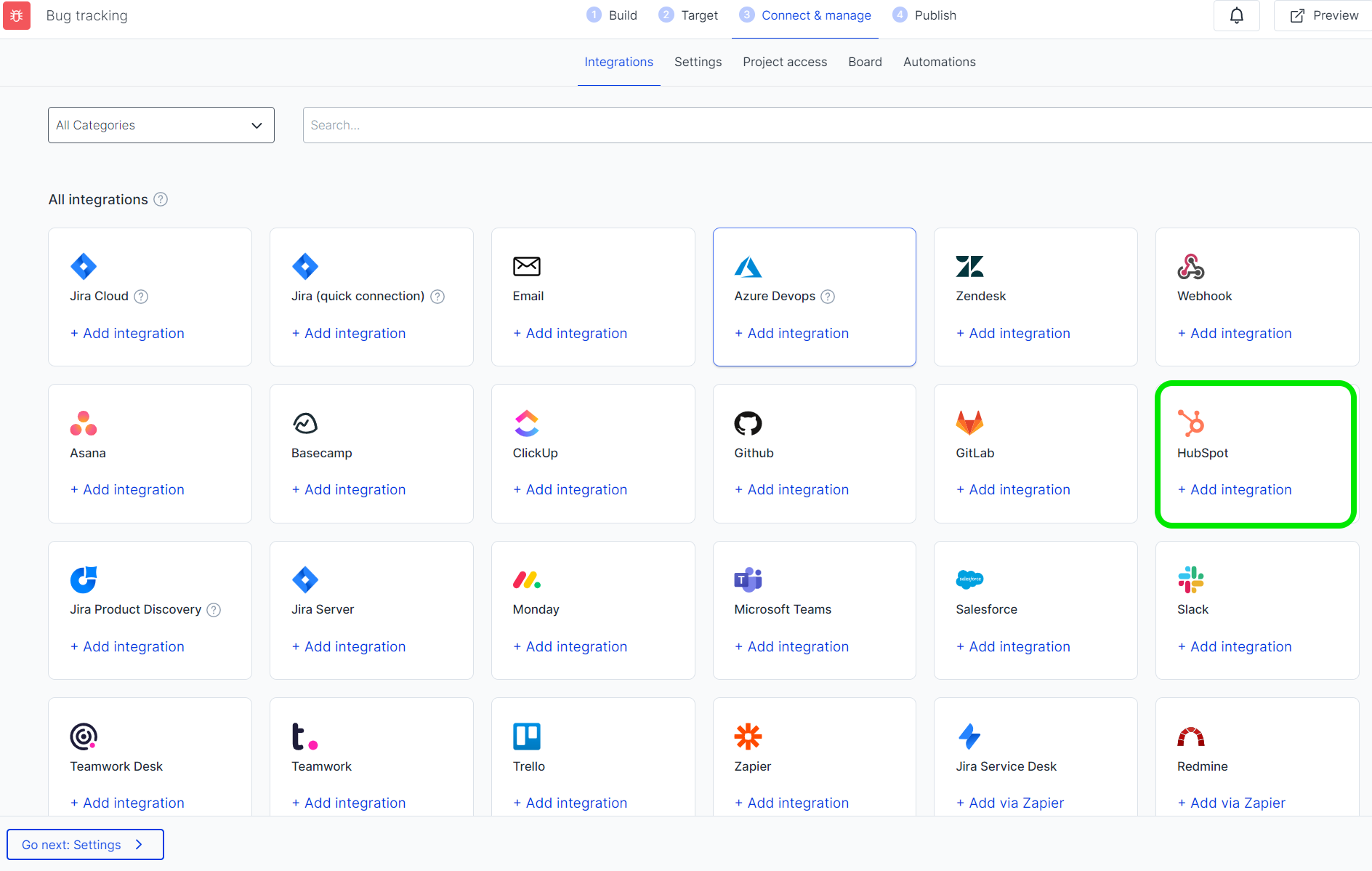Open the Board tab

pyautogui.click(x=865, y=62)
